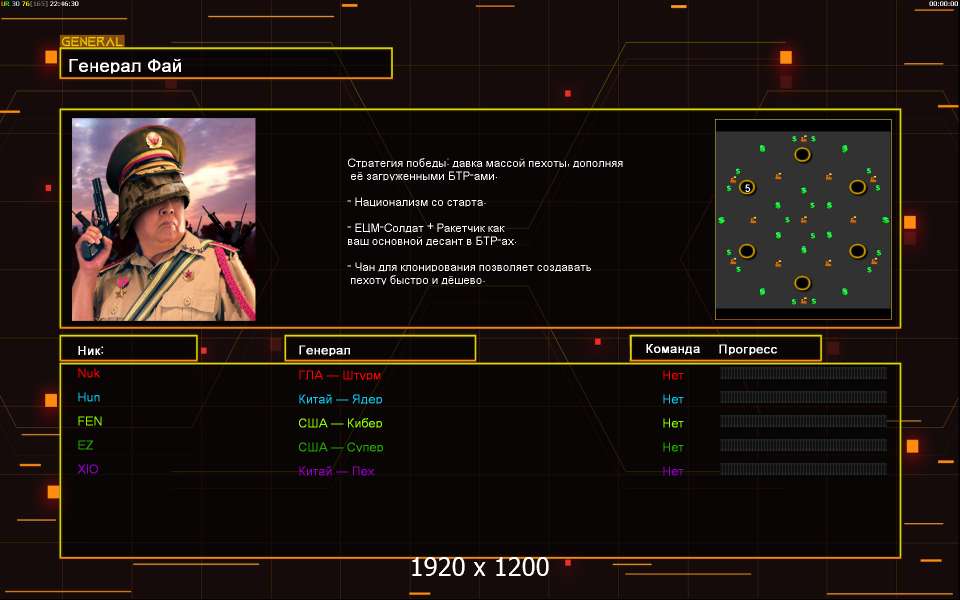Click the upper-right start position circle on minimap
This screenshot has width=960, height=600.
pyautogui.click(x=857, y=187)
